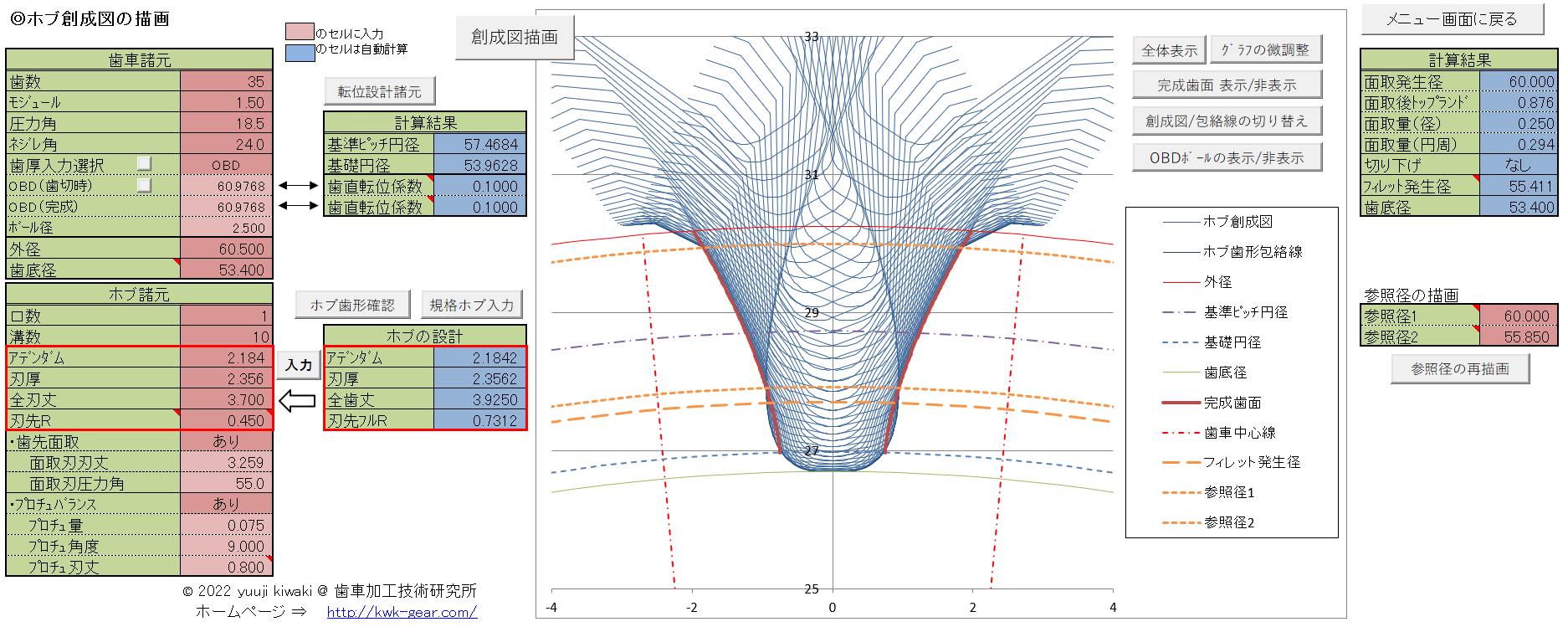Select the 歯数 value cell showing 35
1568x627 pixels.
226,81
